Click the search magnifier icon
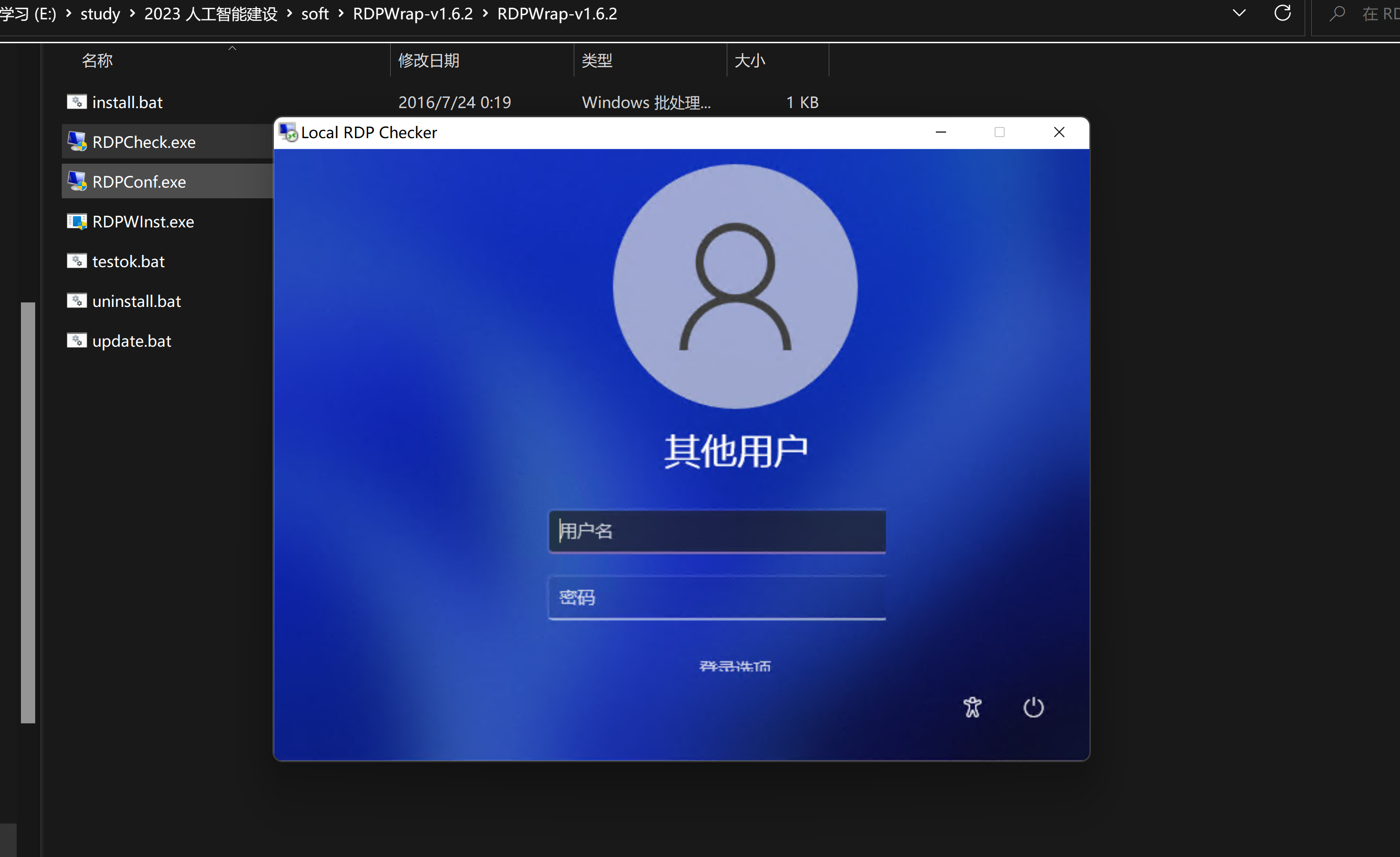The image size is (1400, 857). (1337, 13)
